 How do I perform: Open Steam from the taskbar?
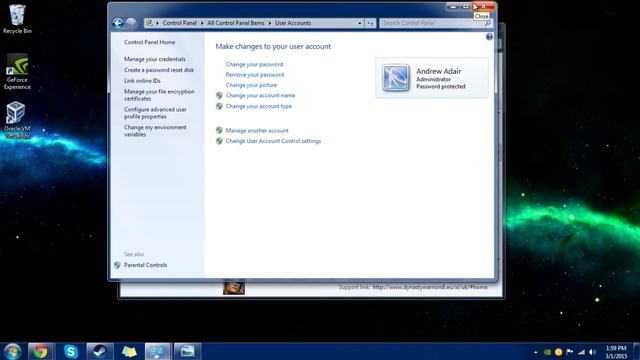[x=100, y=351]
